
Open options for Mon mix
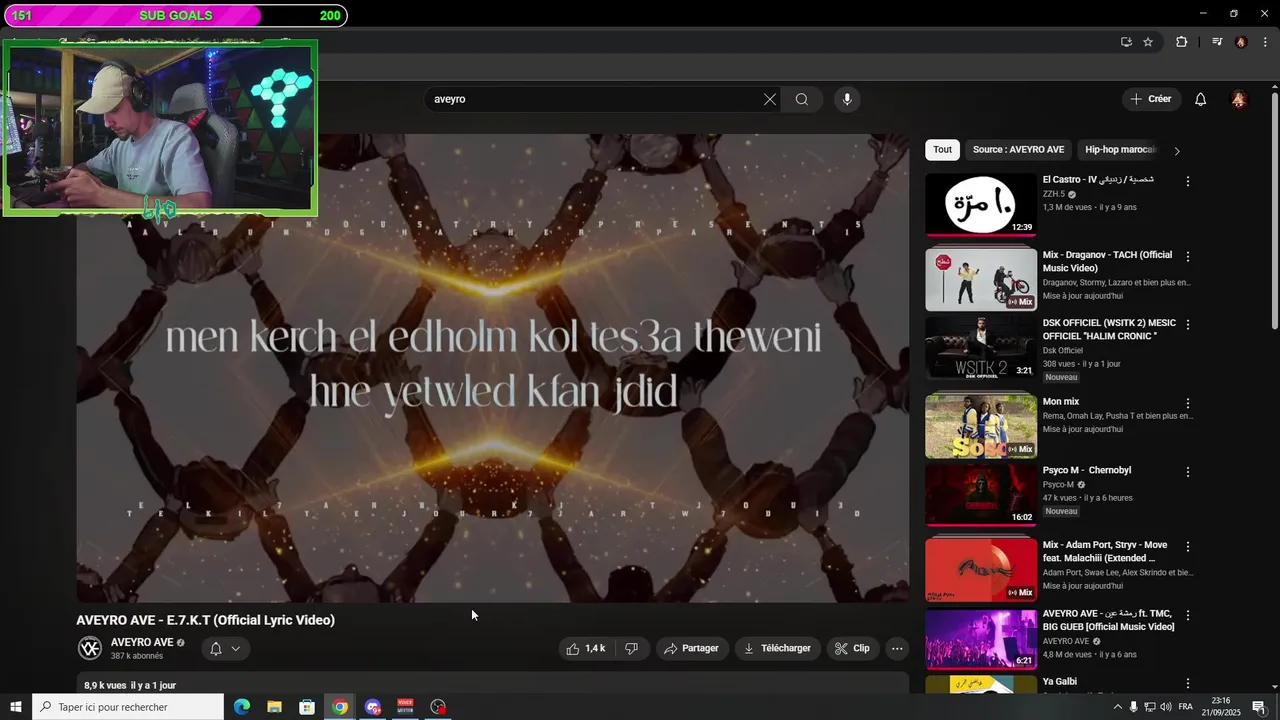point(1188,403)
